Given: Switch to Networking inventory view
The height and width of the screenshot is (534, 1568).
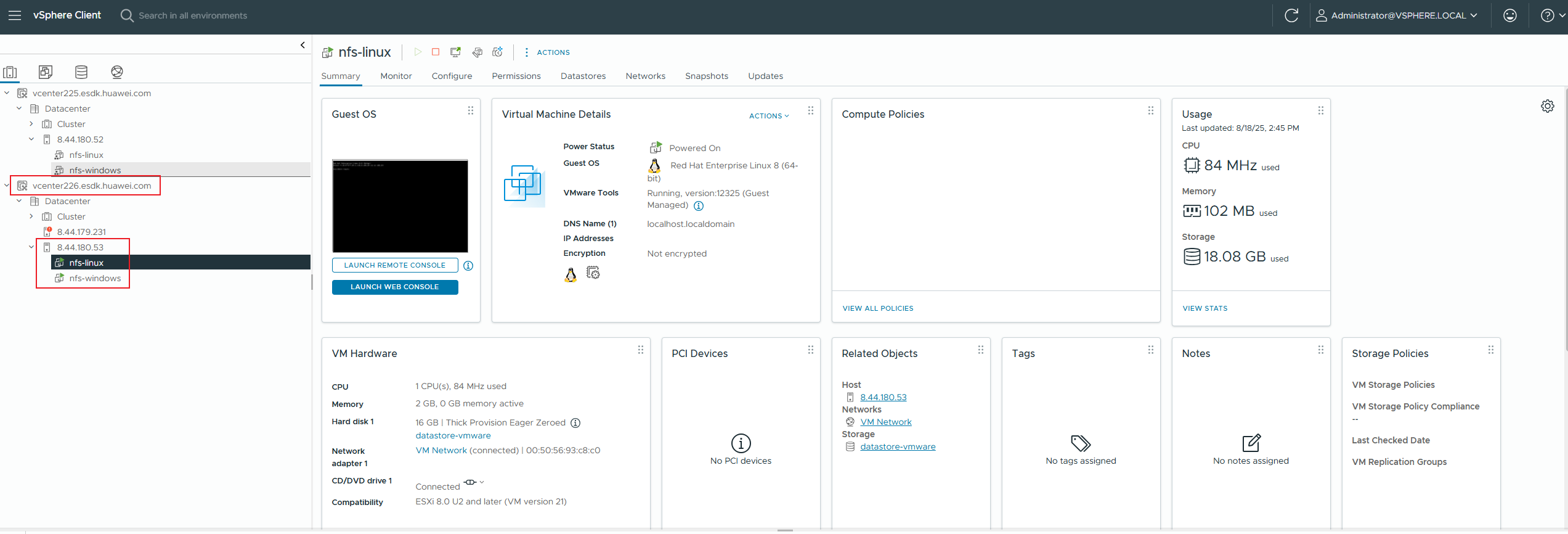Looking at the screenshot, I should 117,72.
